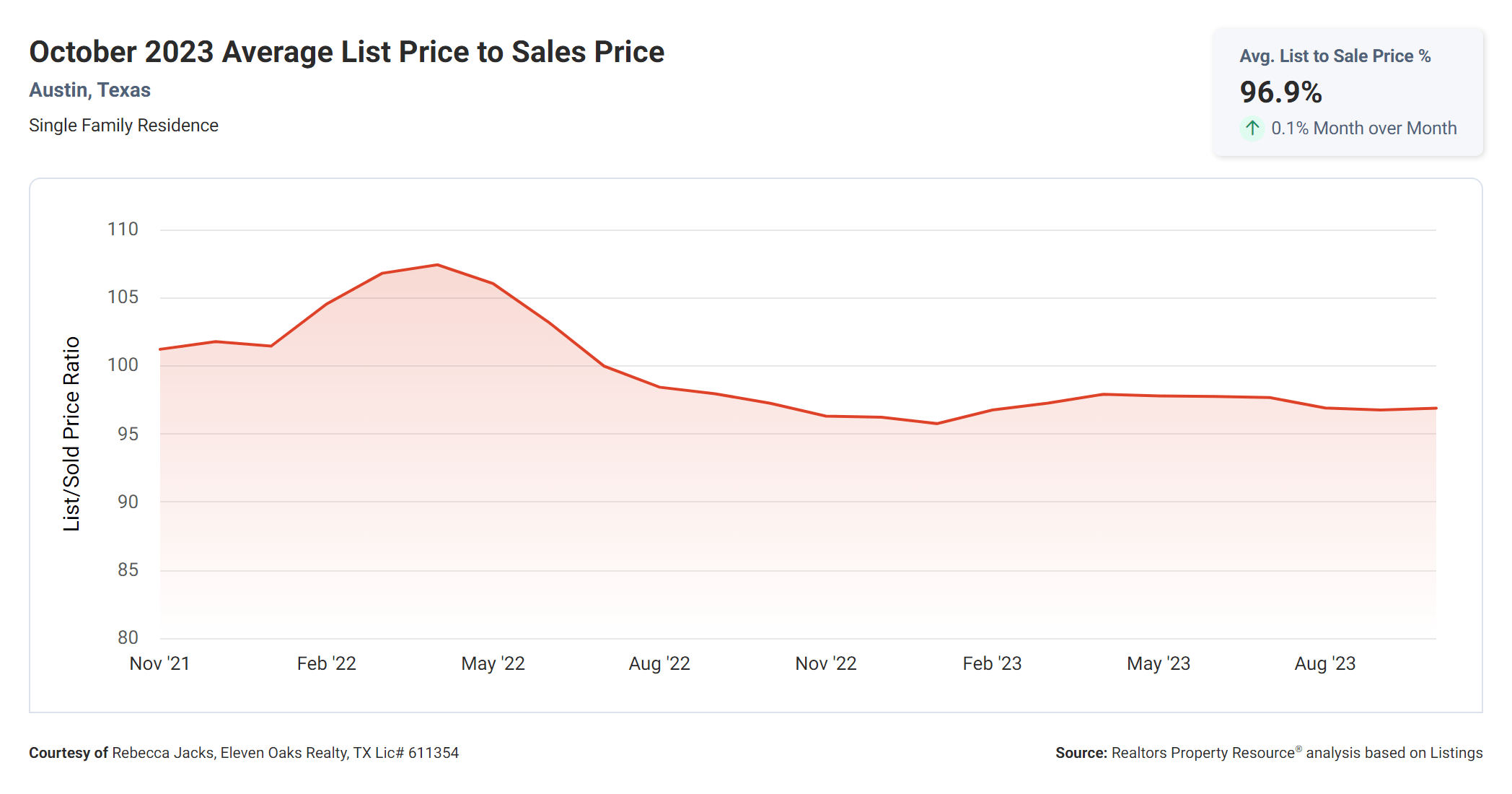Click the "Courtesy of Rebecca Jacks" credit
Viewport: 1512px width, 794px height.
[x=244, y=753]
